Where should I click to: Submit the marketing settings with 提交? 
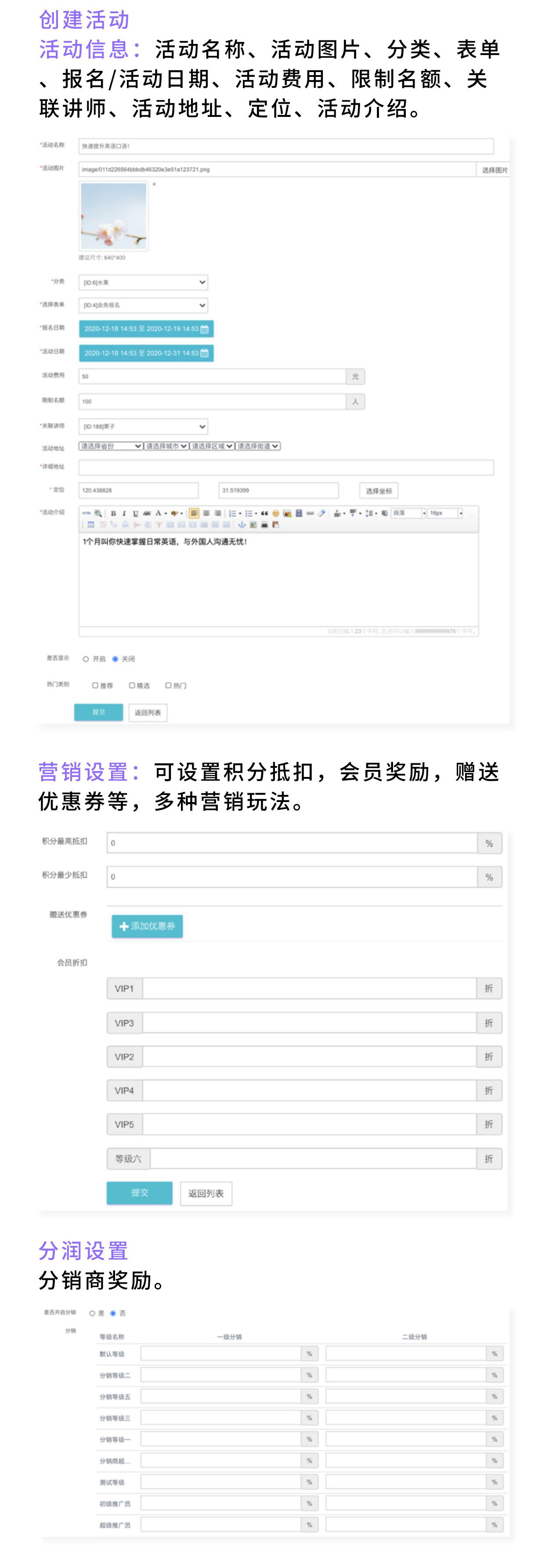pyautogui.click(x=139, y=1193)
